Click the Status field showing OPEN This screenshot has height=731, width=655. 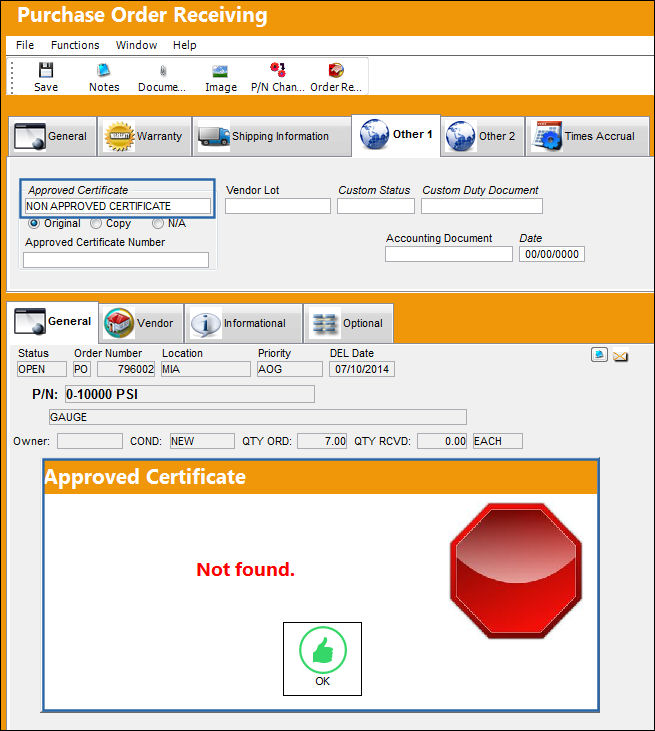(x=41, y=369)
